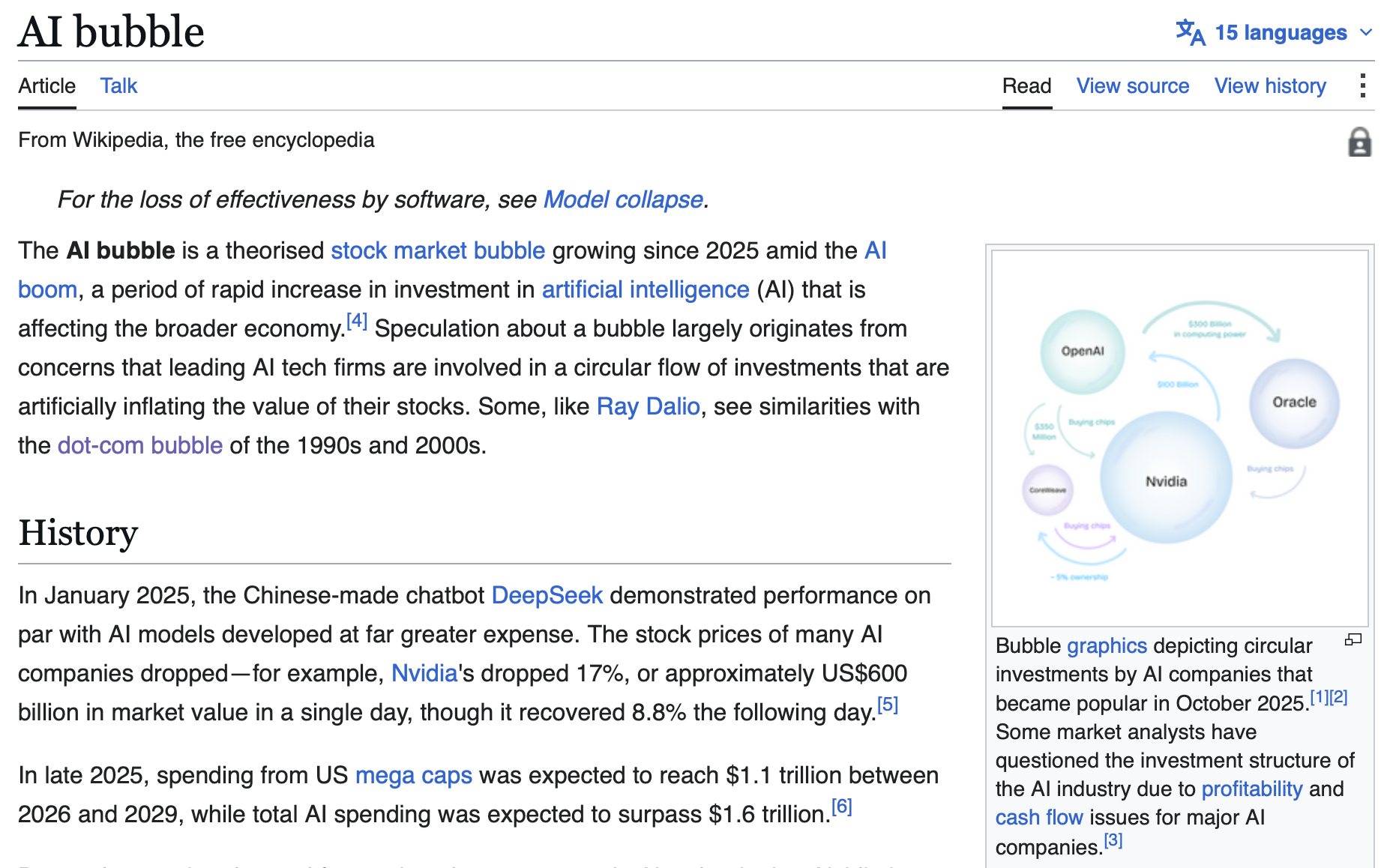
Task: Switch to the Article tab
Action: click(x=46, y=85)
